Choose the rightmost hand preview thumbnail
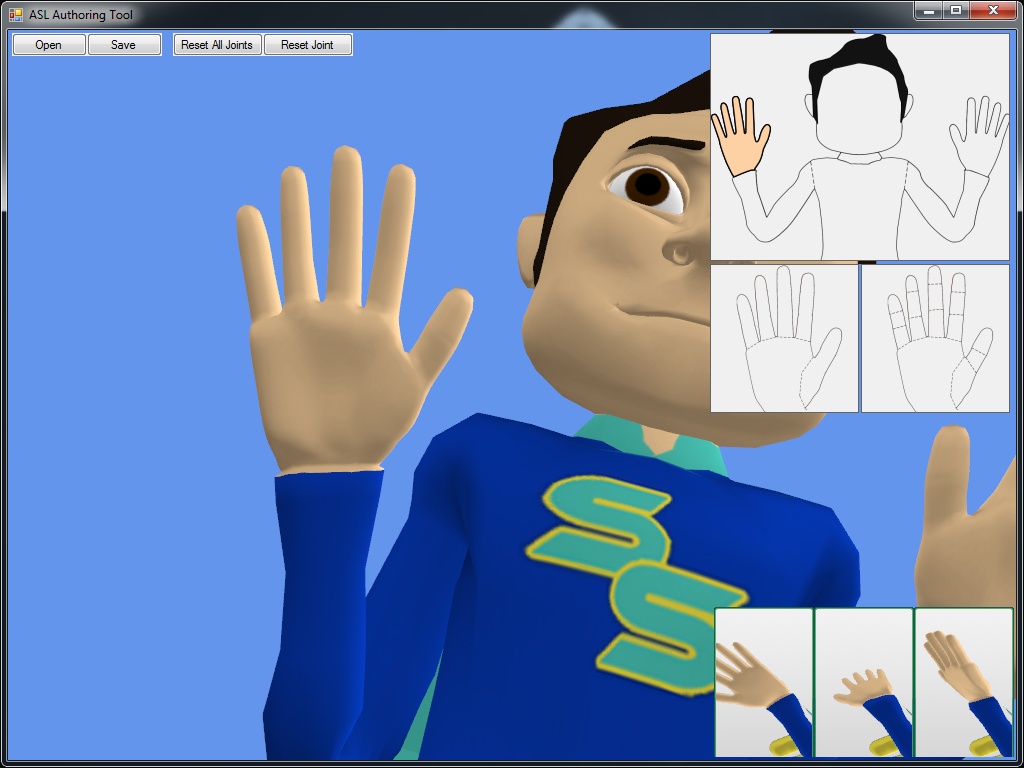The width and height of the screenshot is (1024, 768). point(963,683)
